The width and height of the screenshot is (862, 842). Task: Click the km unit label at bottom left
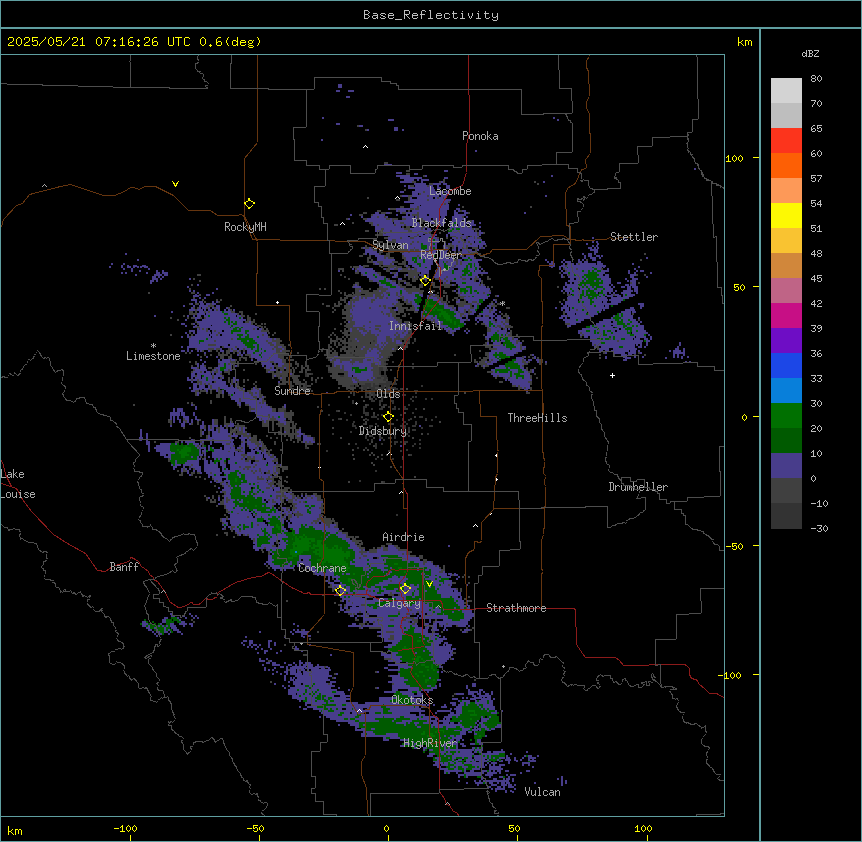tap(15, 830)
